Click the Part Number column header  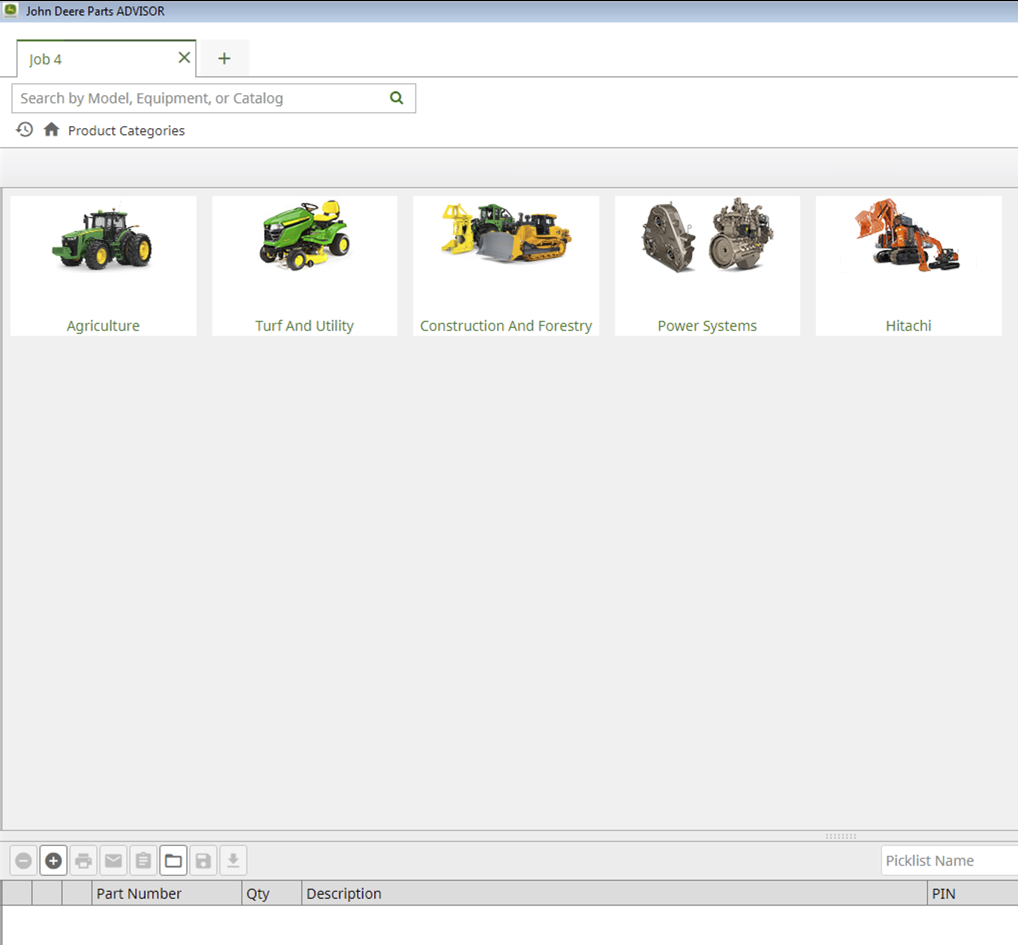click(x=166, y=894)
